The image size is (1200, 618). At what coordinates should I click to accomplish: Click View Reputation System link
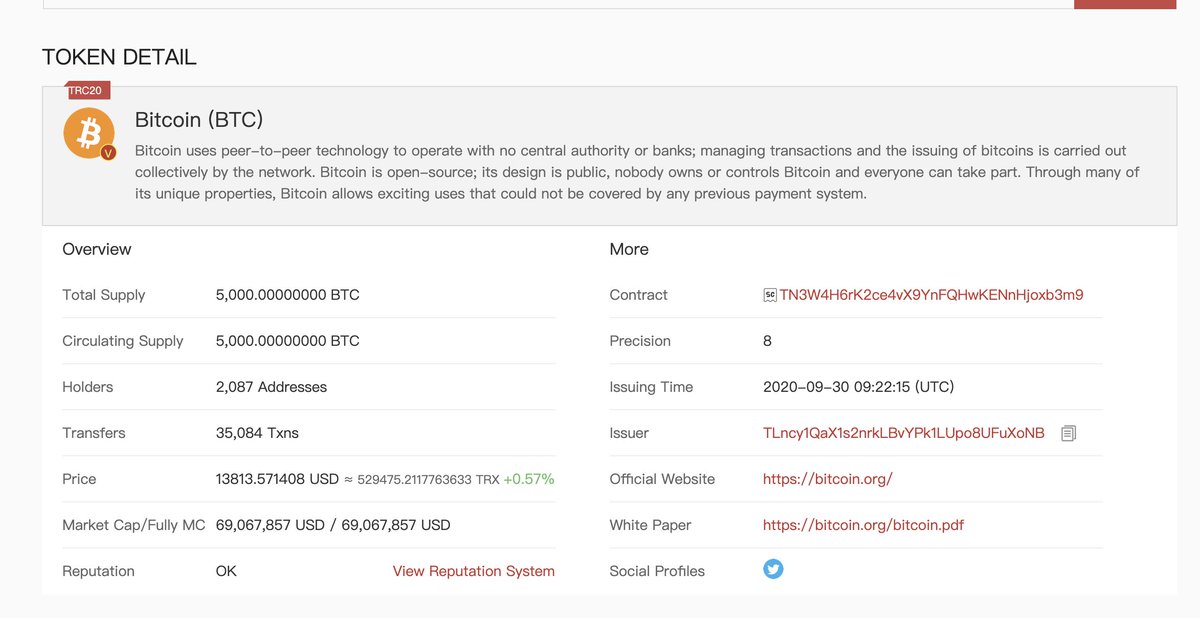click(x=474, y=571)
